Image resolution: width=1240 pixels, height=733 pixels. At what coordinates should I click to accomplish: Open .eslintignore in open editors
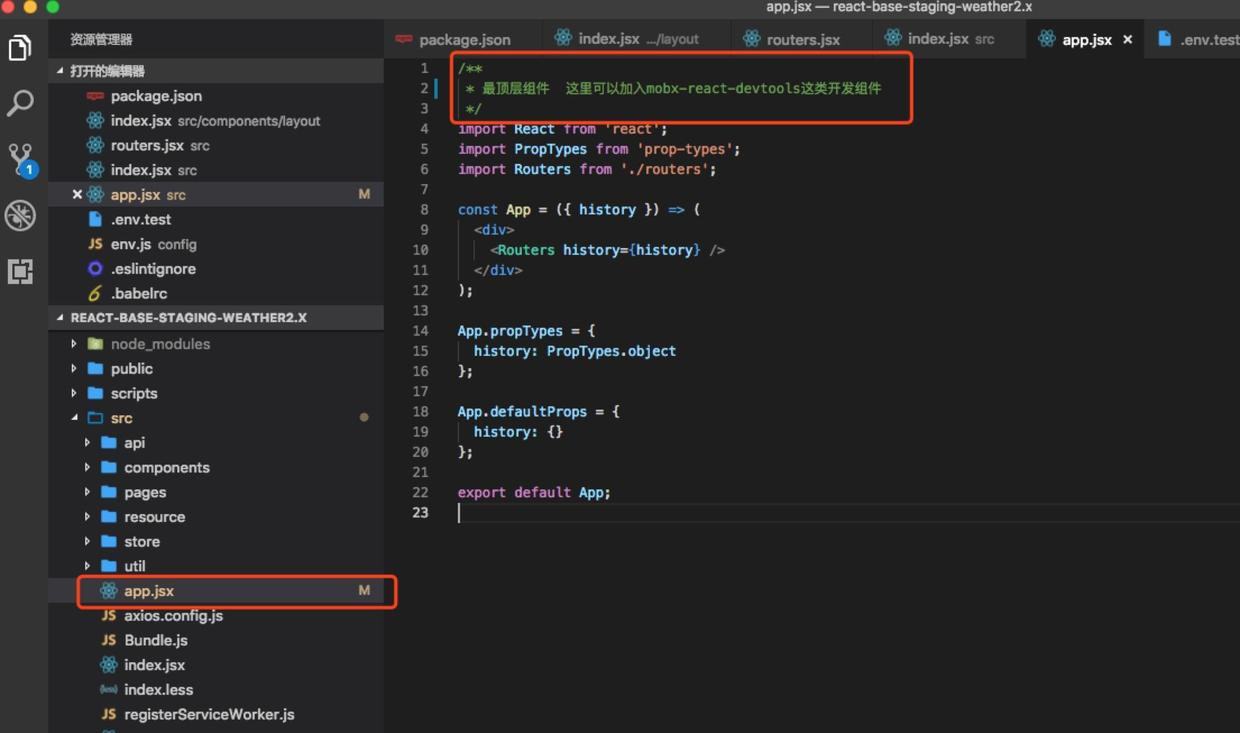[216, 269]
